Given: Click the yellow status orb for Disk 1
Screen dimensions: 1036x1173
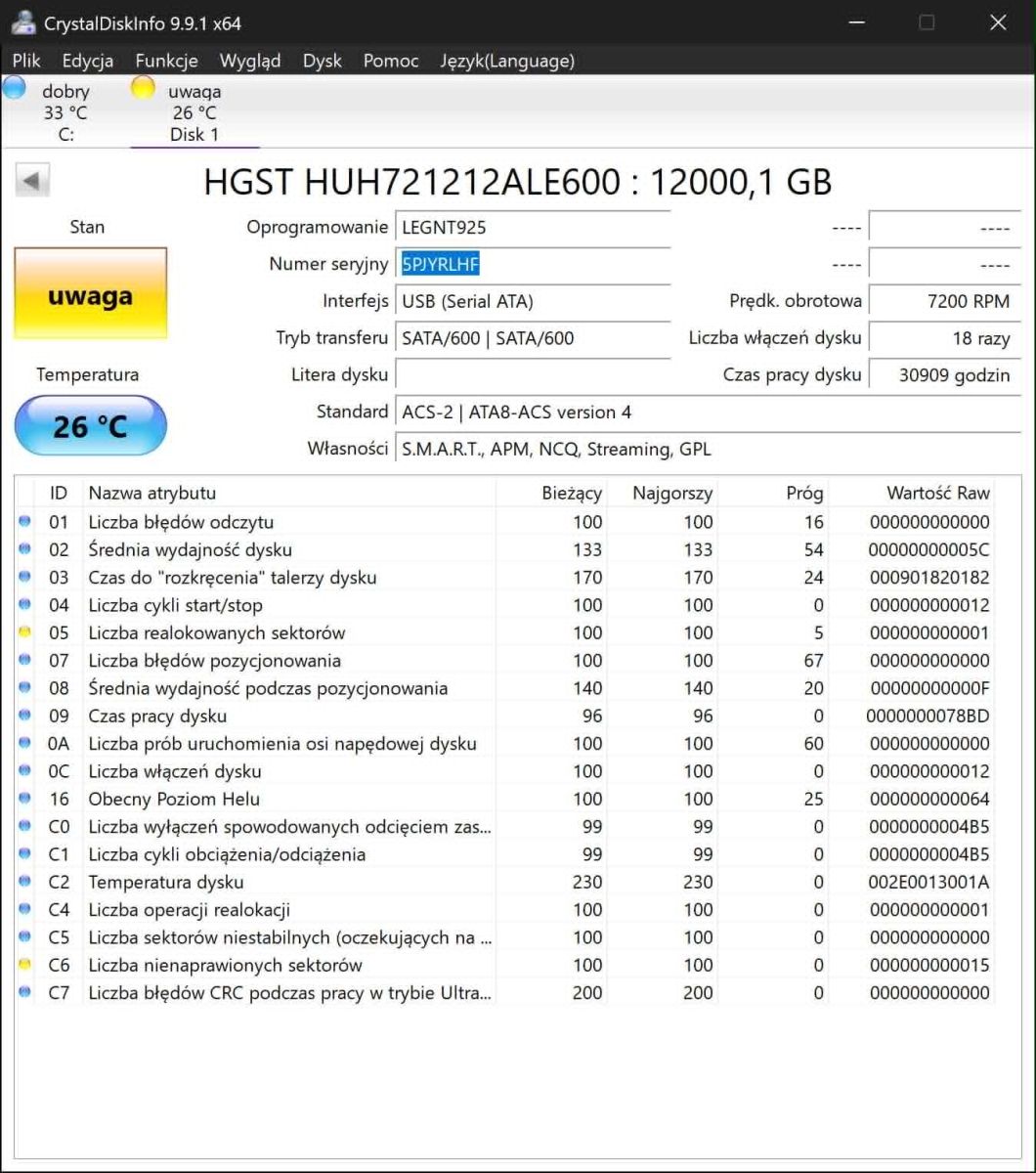Looking at the screenshot, I should click(x=143, y=88).
